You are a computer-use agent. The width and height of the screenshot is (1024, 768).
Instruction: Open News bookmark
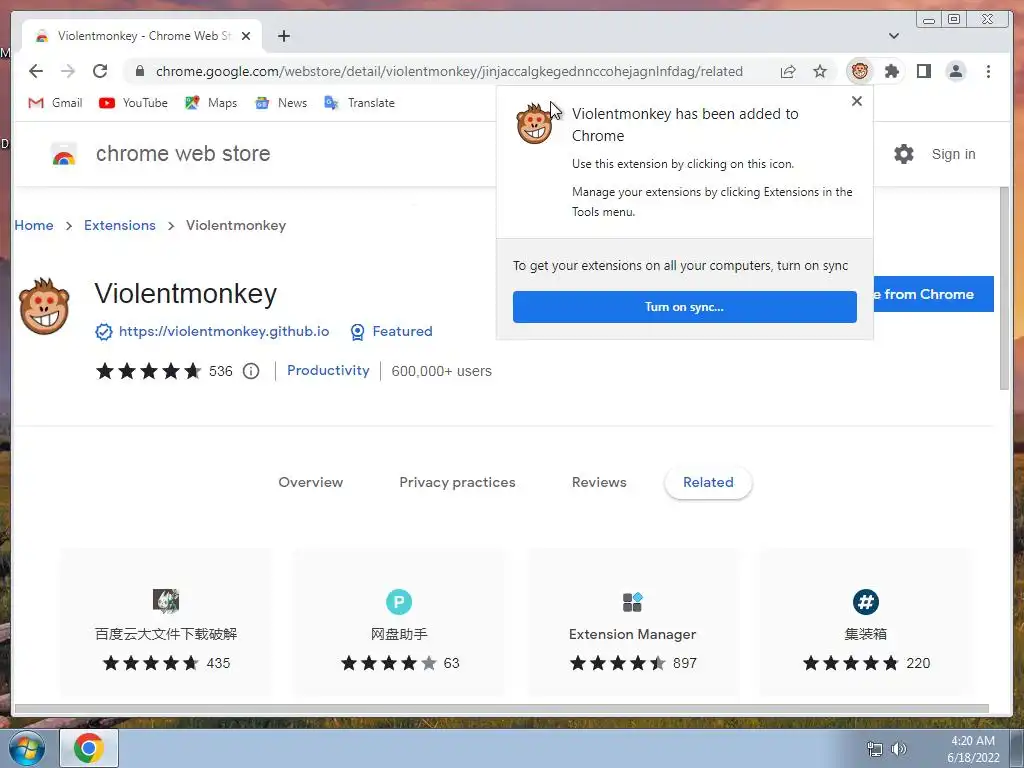pyautogui.click(x=281, y=103)
